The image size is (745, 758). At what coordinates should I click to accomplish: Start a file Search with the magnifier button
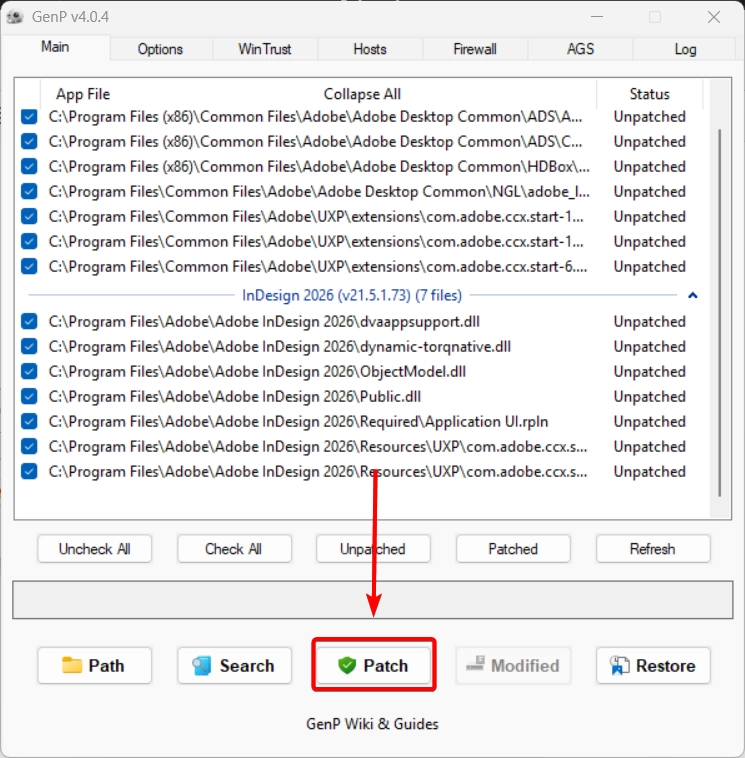point(234,666)
